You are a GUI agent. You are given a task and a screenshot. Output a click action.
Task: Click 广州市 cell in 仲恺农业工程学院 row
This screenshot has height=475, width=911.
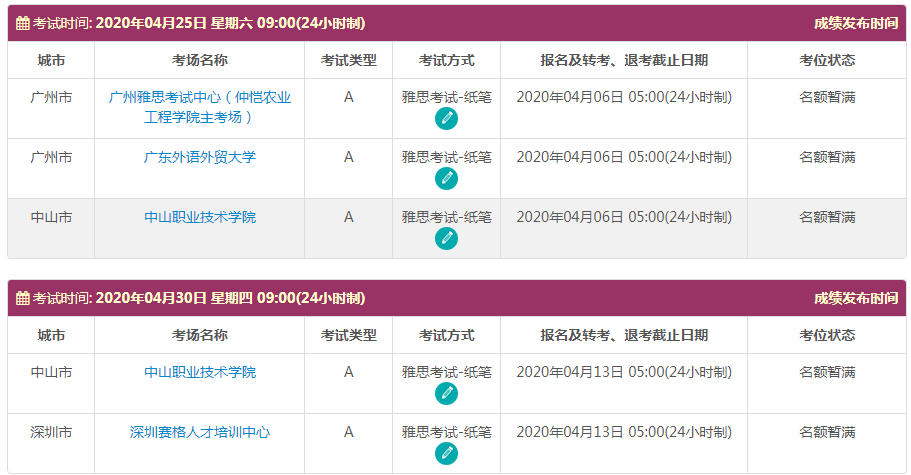tap(51, 98)
